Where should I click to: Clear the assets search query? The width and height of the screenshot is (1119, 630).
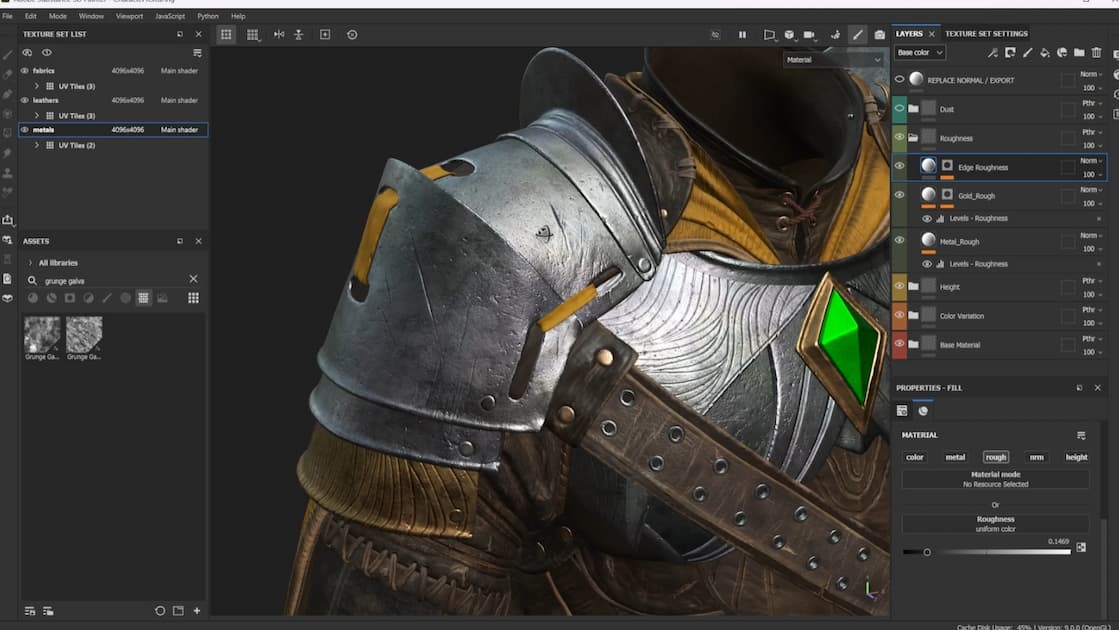(193, 279)
